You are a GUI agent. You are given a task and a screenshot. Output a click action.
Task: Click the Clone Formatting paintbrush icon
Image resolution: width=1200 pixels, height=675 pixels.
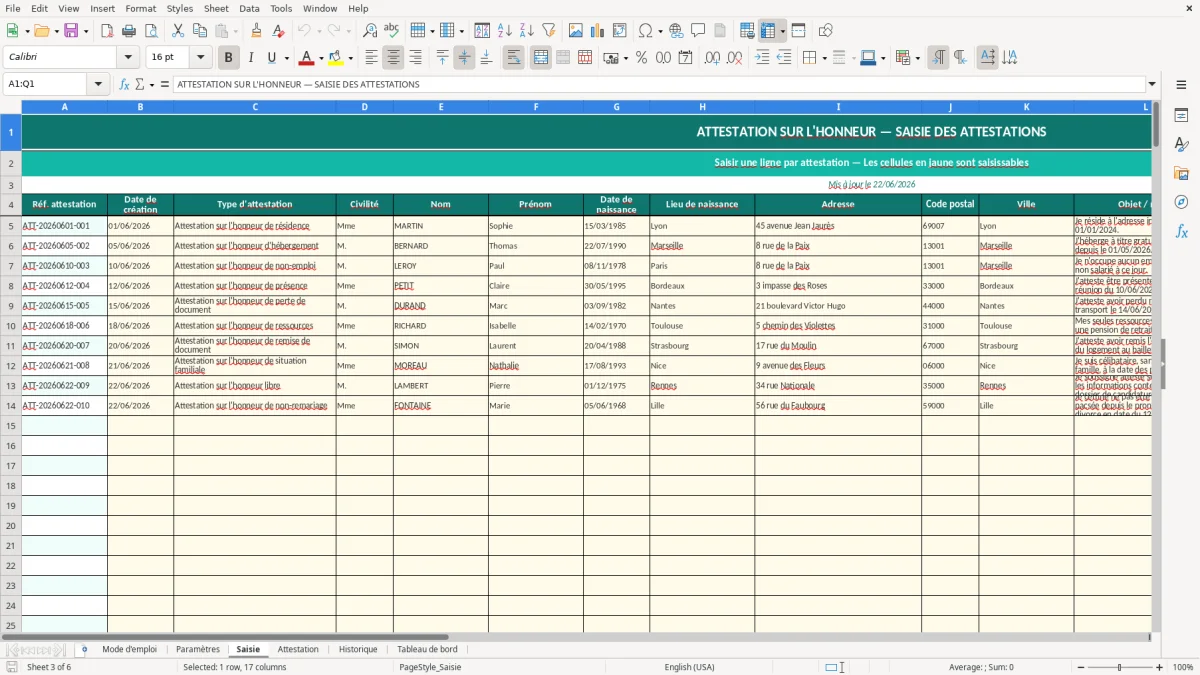tap(256, 31)
